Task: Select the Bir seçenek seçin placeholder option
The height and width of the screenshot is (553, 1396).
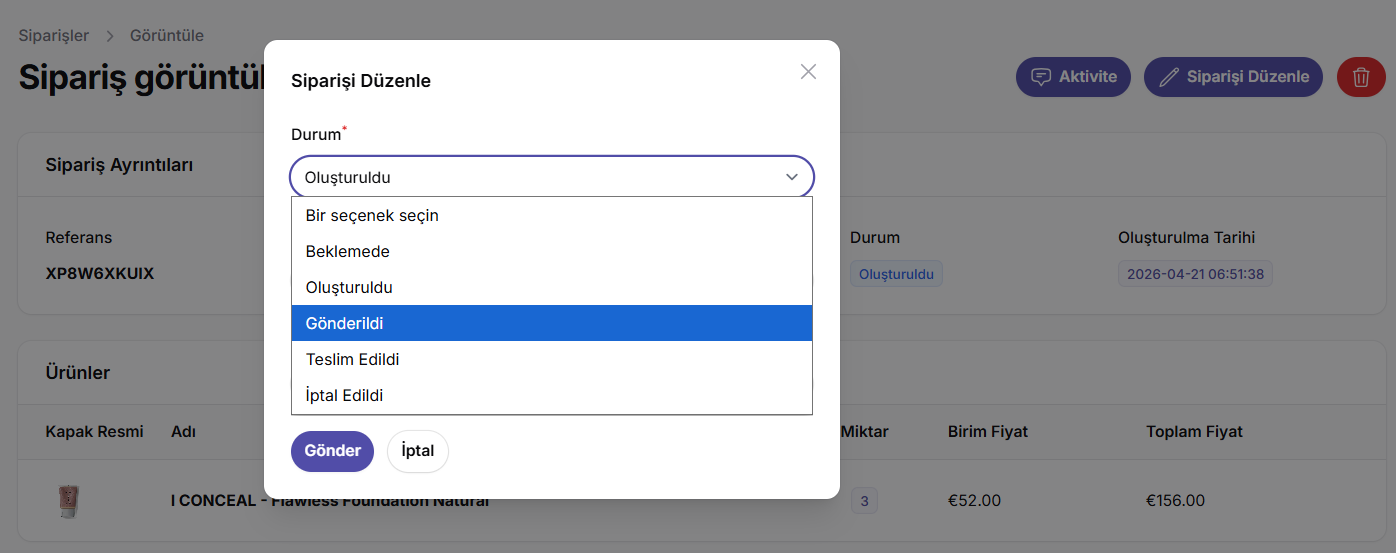Action: click(552, 215)
